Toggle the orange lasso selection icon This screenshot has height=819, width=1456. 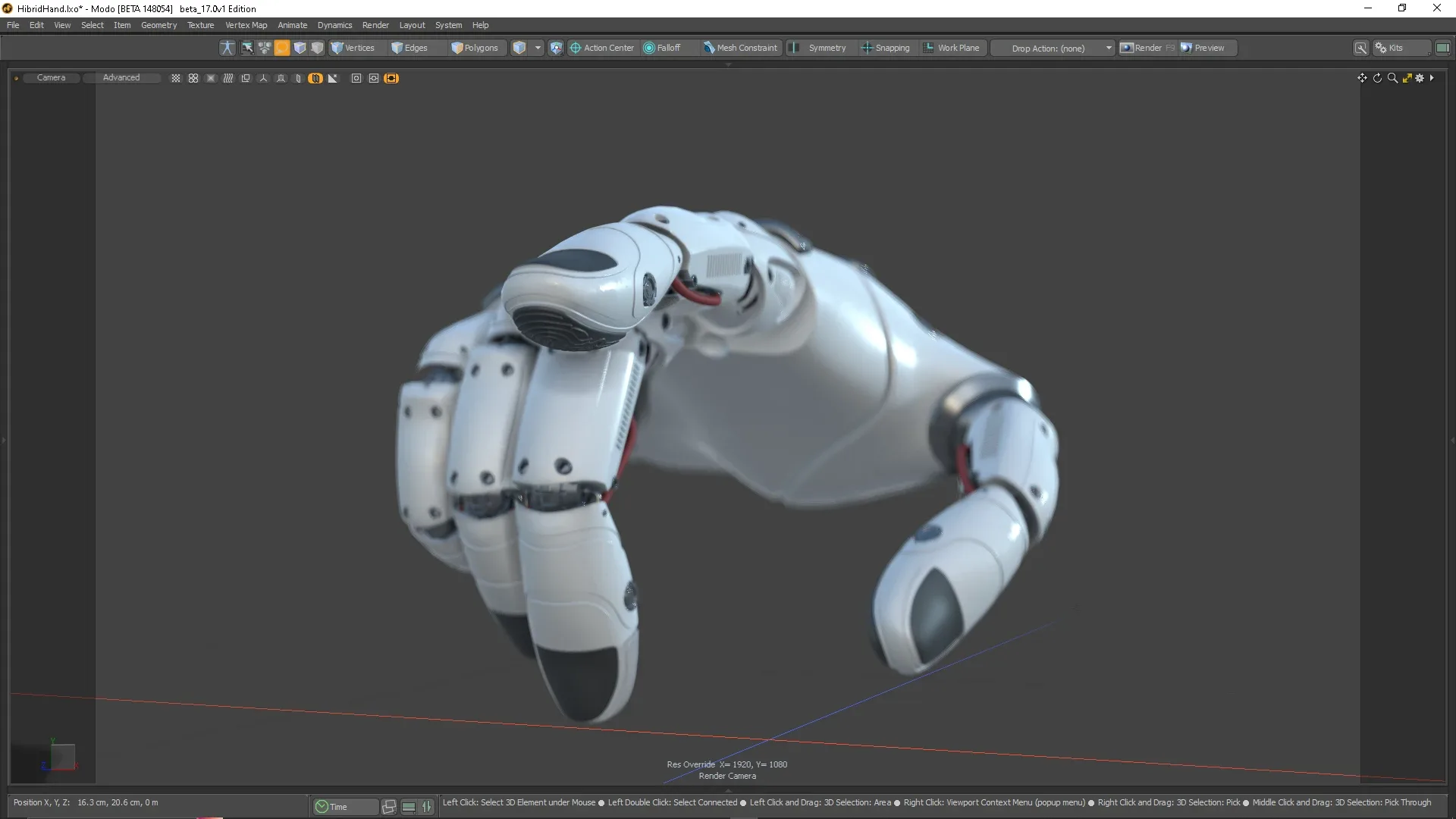(282, 48)
